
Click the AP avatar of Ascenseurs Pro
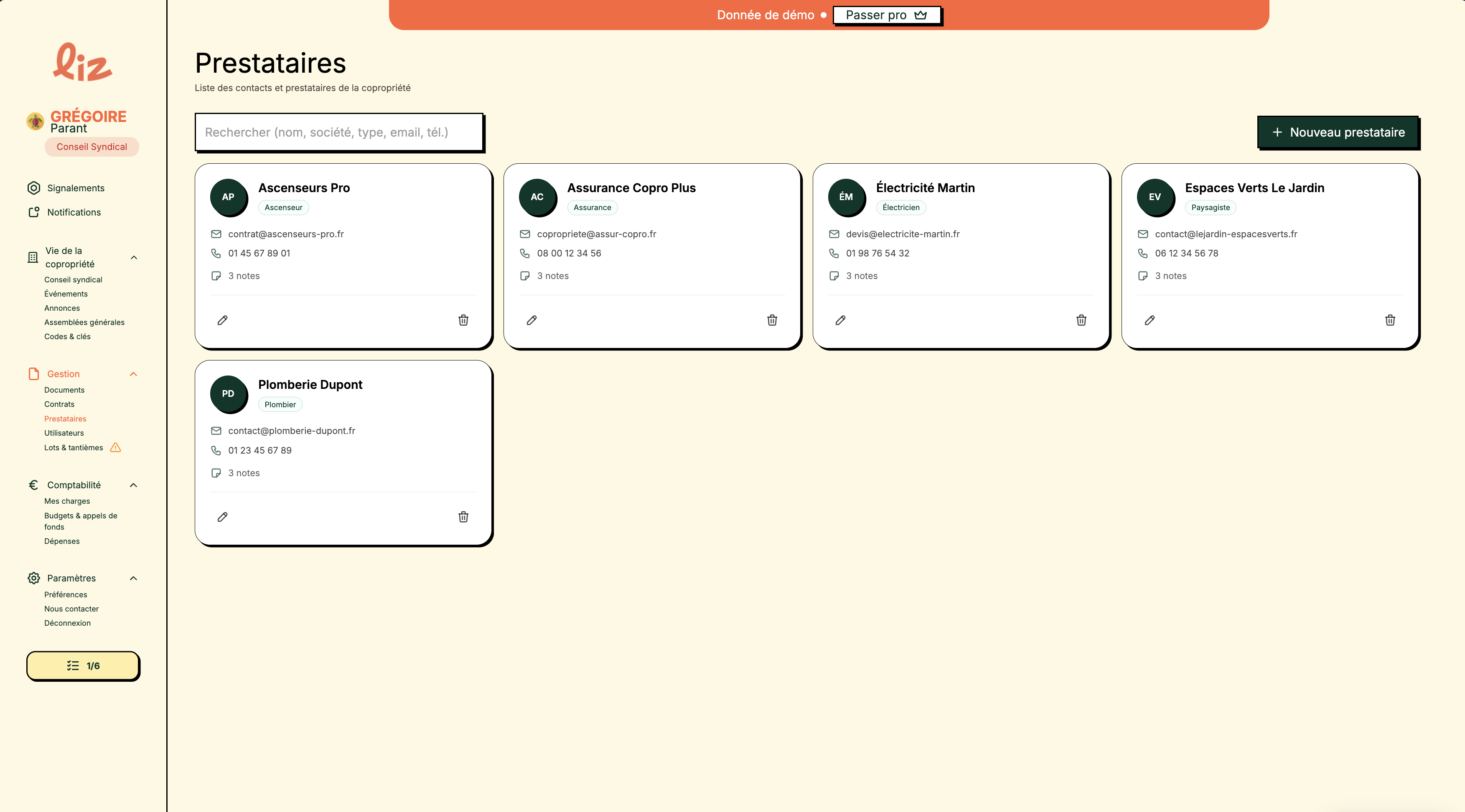click(x=228, y=197)
